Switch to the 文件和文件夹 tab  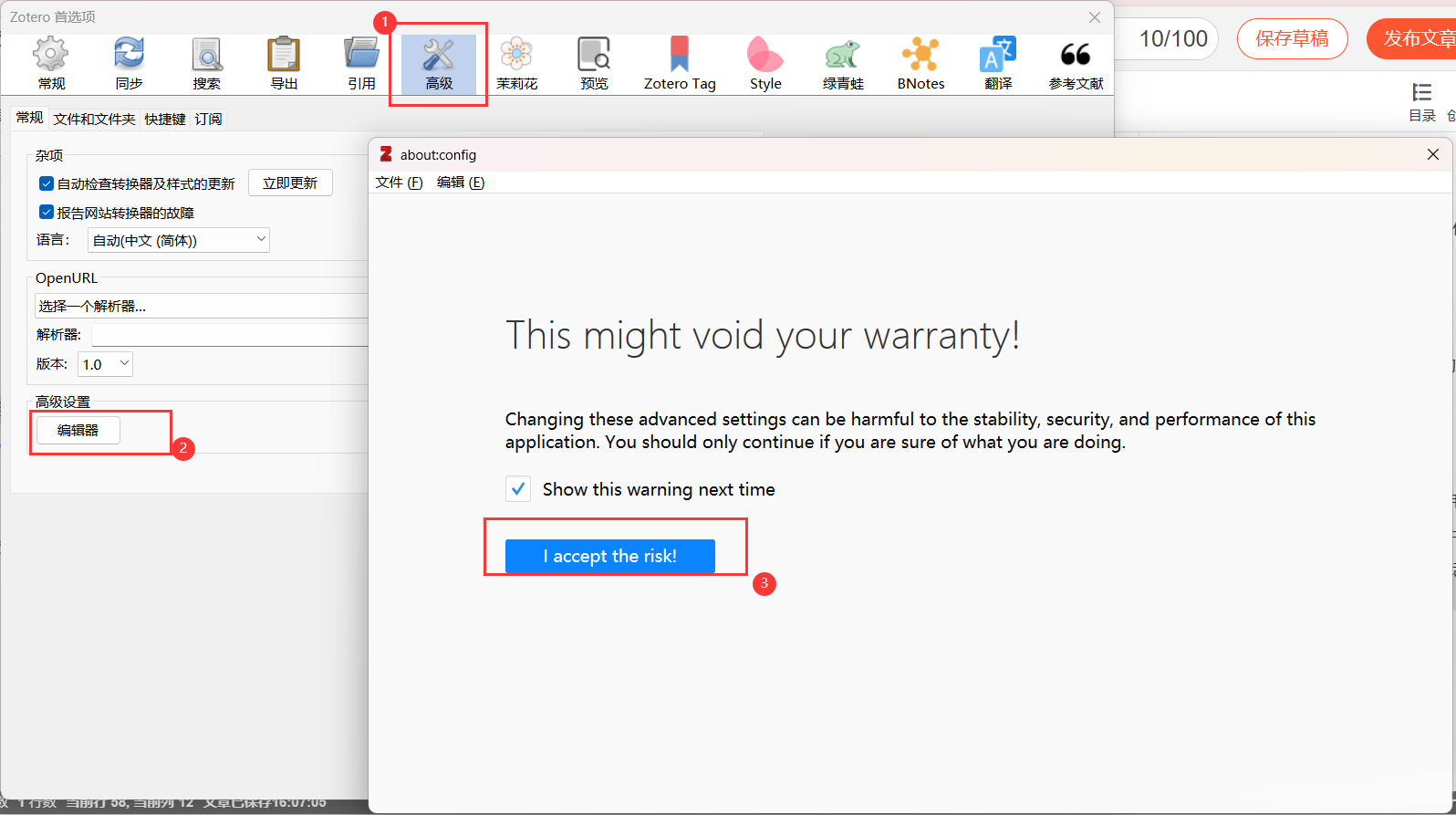[x=94, y=119]
